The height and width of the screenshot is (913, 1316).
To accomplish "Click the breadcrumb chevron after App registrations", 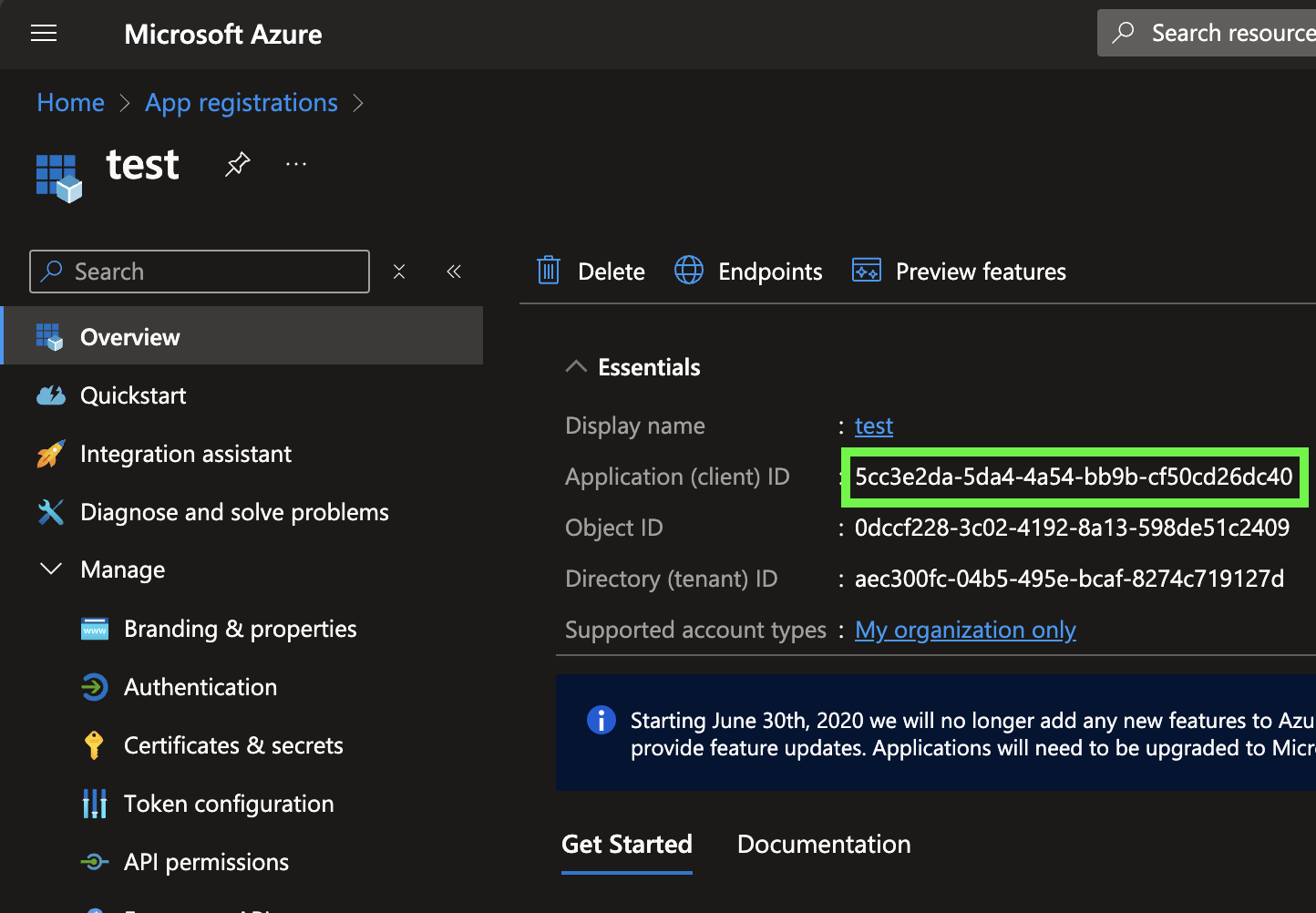I will point(358,103).
